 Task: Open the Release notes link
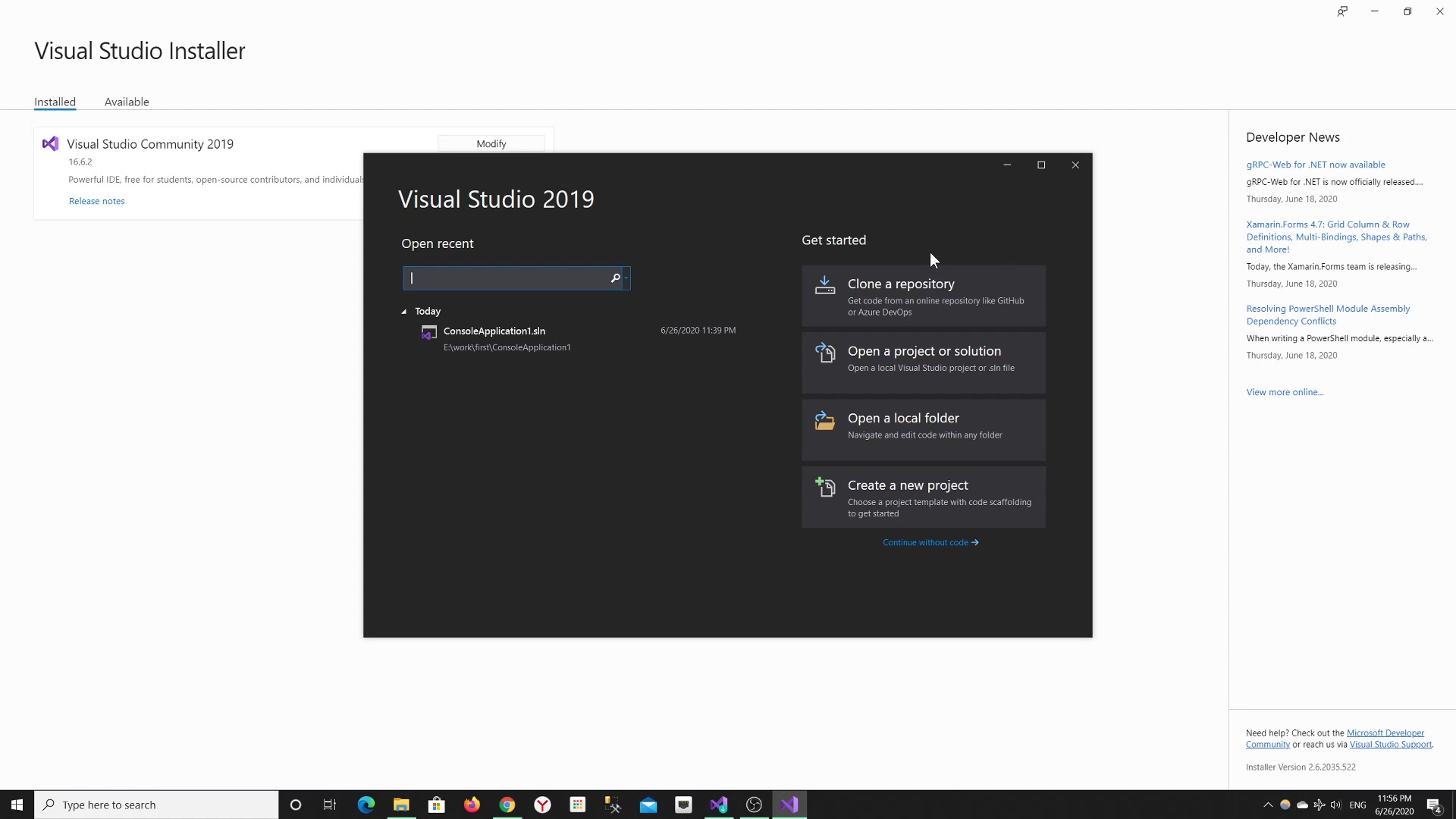[x=96, y=201]
